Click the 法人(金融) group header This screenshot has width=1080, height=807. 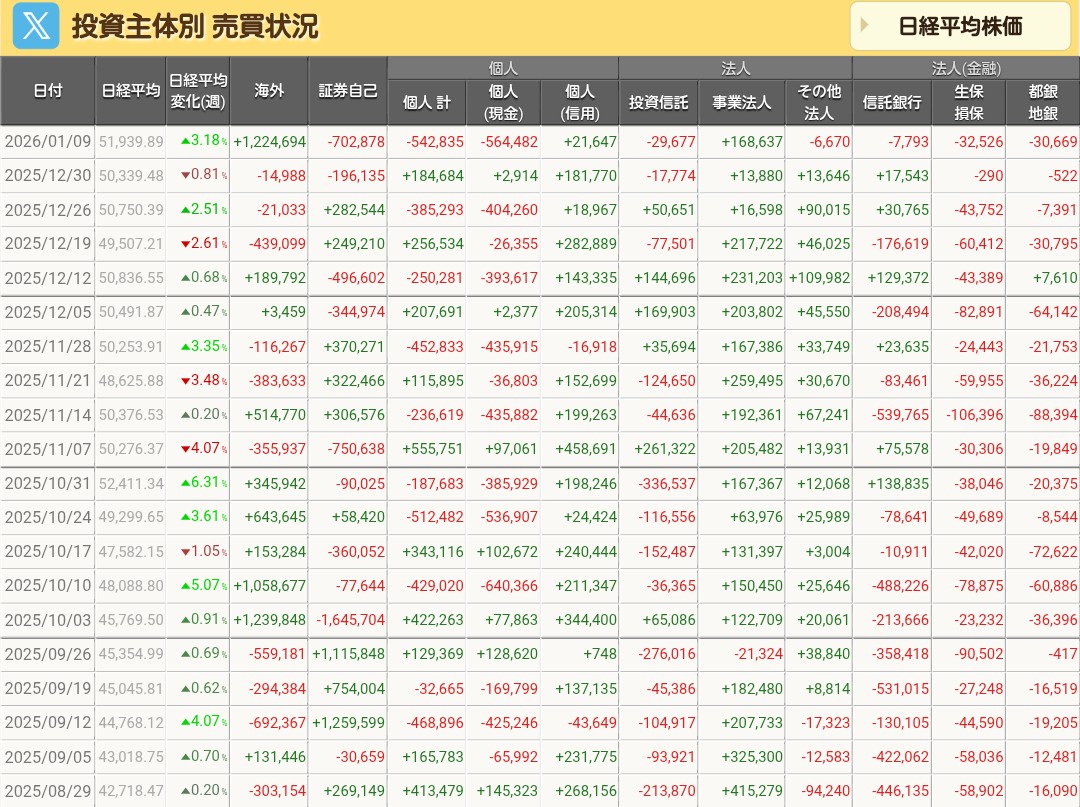[x=966, y=68]
